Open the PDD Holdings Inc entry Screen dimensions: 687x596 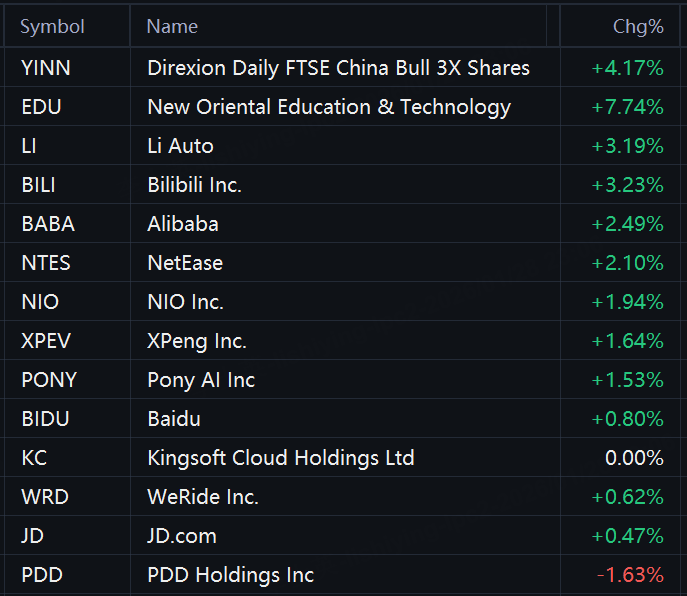(230, 575)
